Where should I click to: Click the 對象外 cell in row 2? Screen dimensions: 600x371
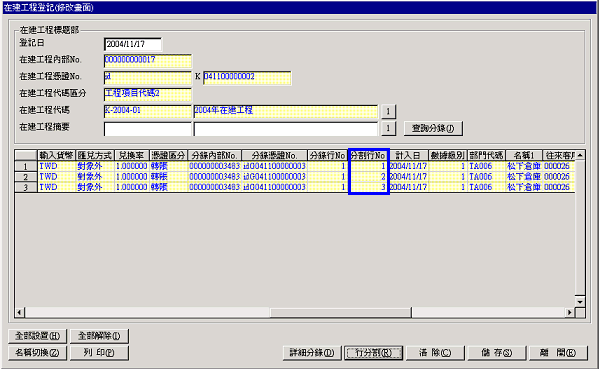point(95,177)
